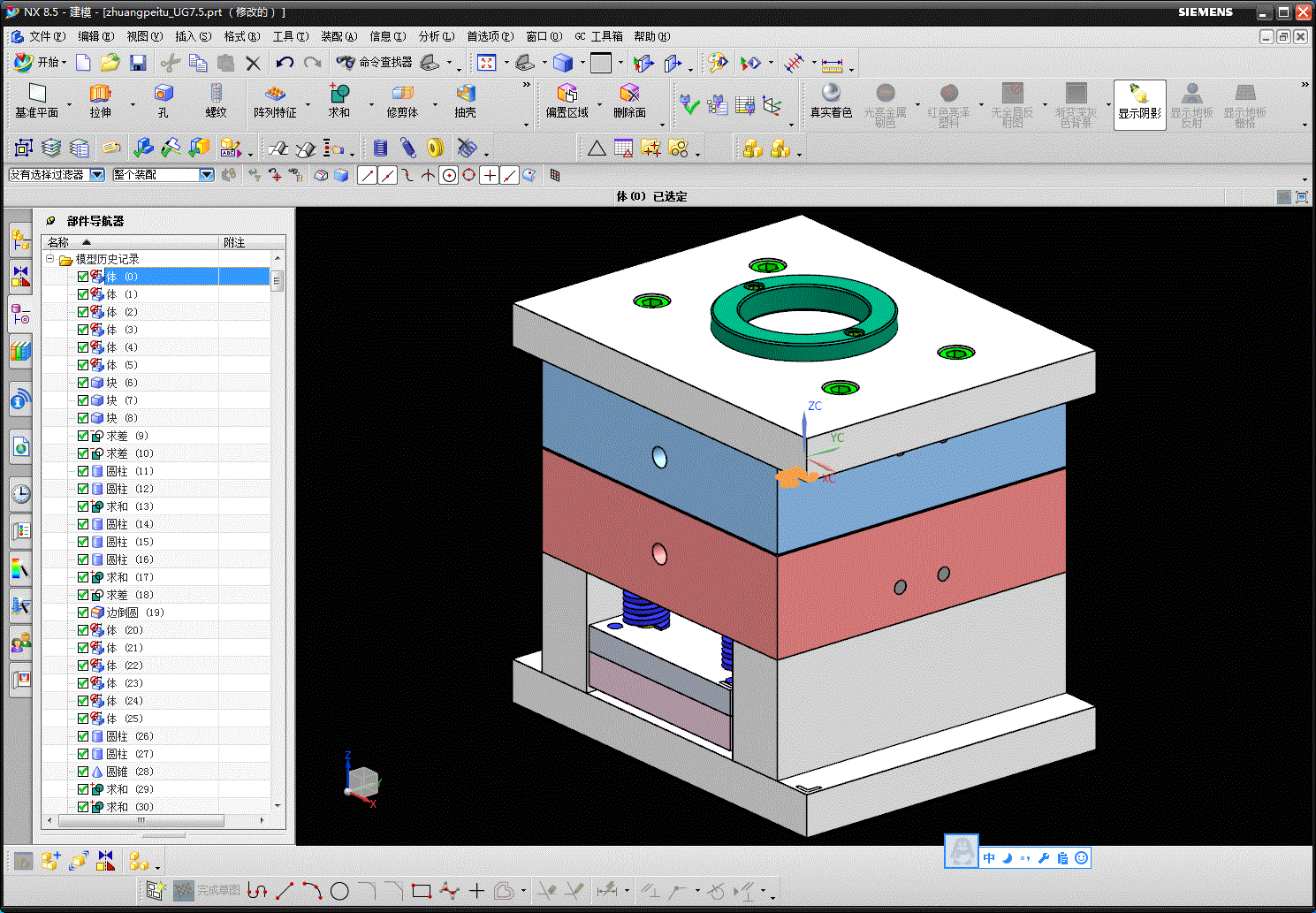
Task: Toggle the 显示阴影 button
Action: pos(1139,103)
